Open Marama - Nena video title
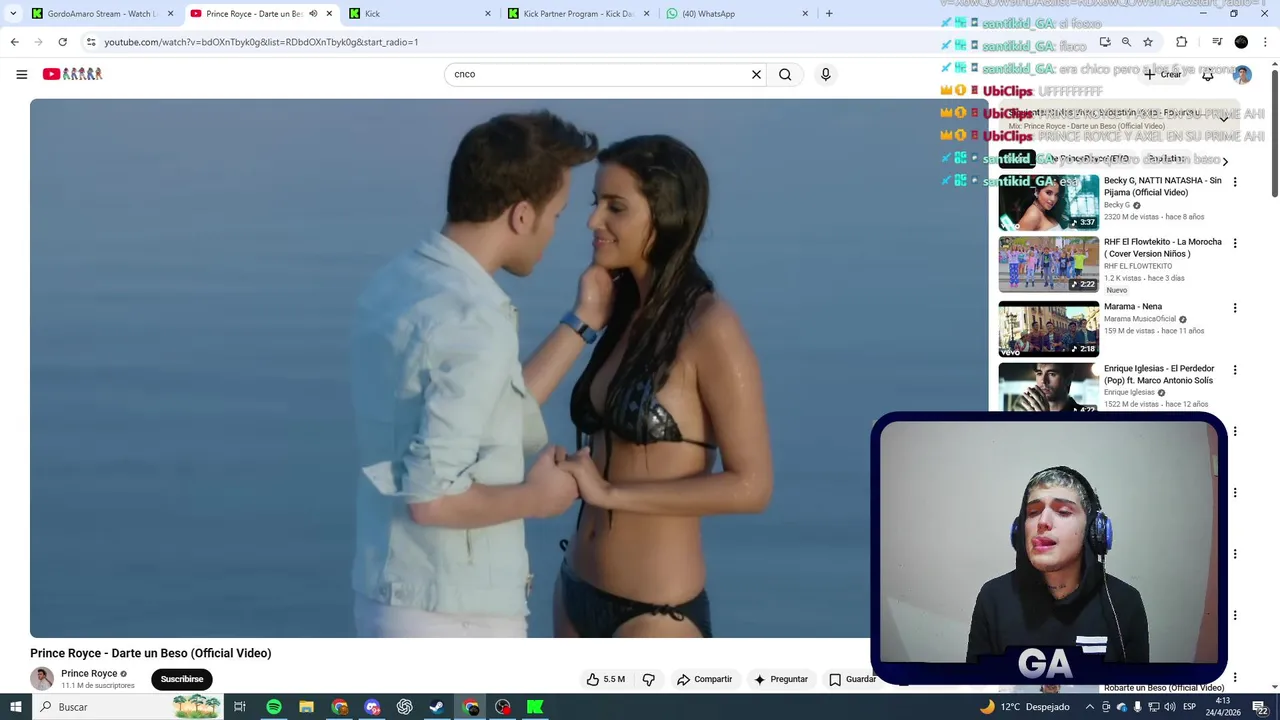This screenshot has height=720, width=1280. 1133,307
